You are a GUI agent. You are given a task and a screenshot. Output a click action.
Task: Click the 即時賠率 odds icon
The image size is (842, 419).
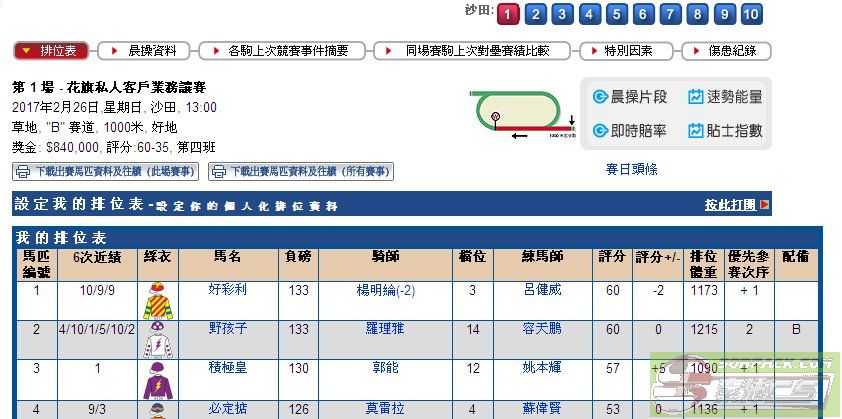coord(600,131)
